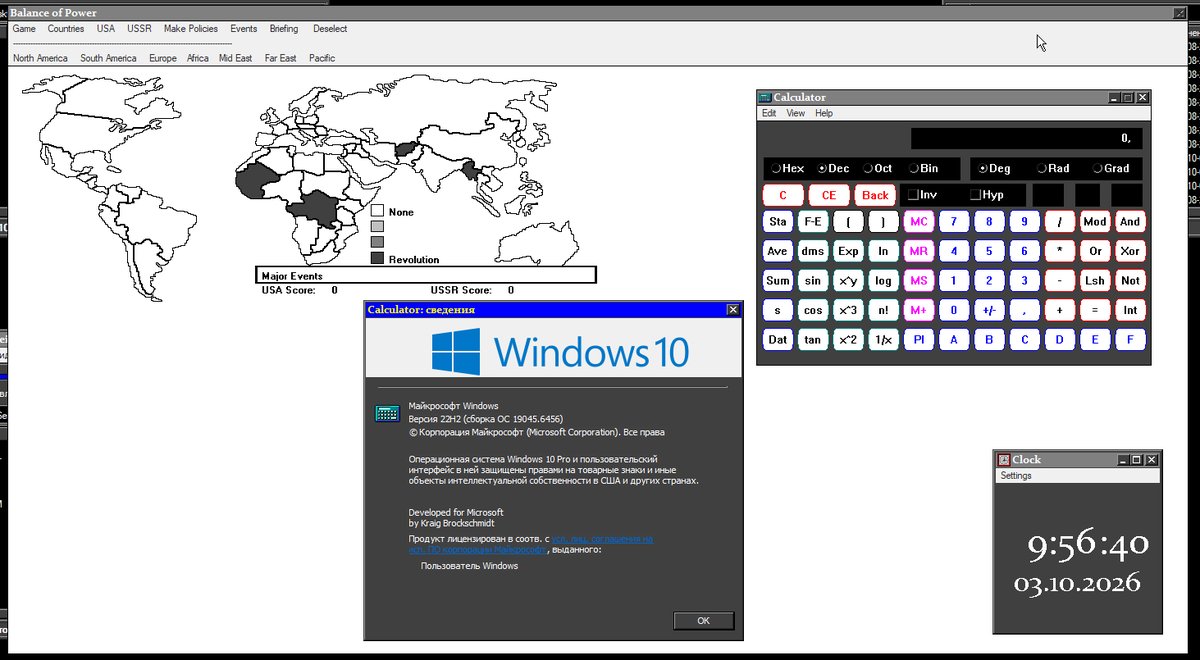1200x660 pixels.
Task: Click the Sta statistics key
Action: (778, 222)
